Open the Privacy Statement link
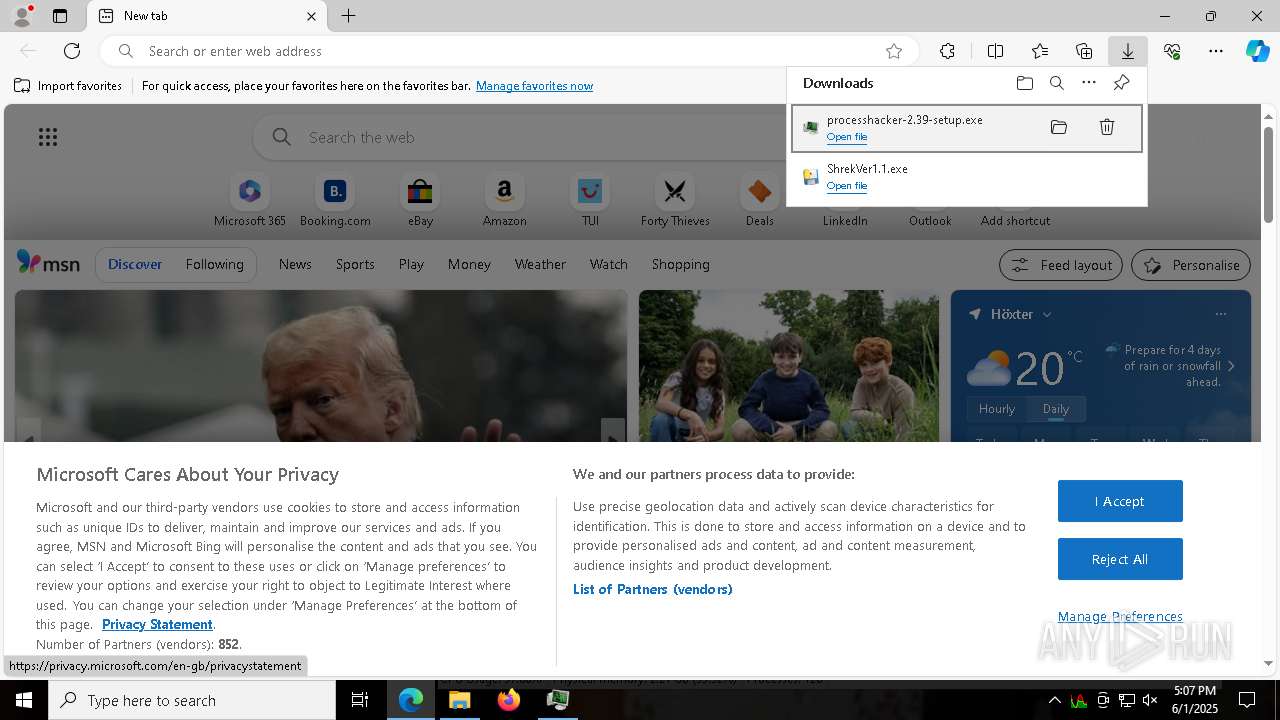This screenshot has width=1280, height=720. click(x=157, y=624)
